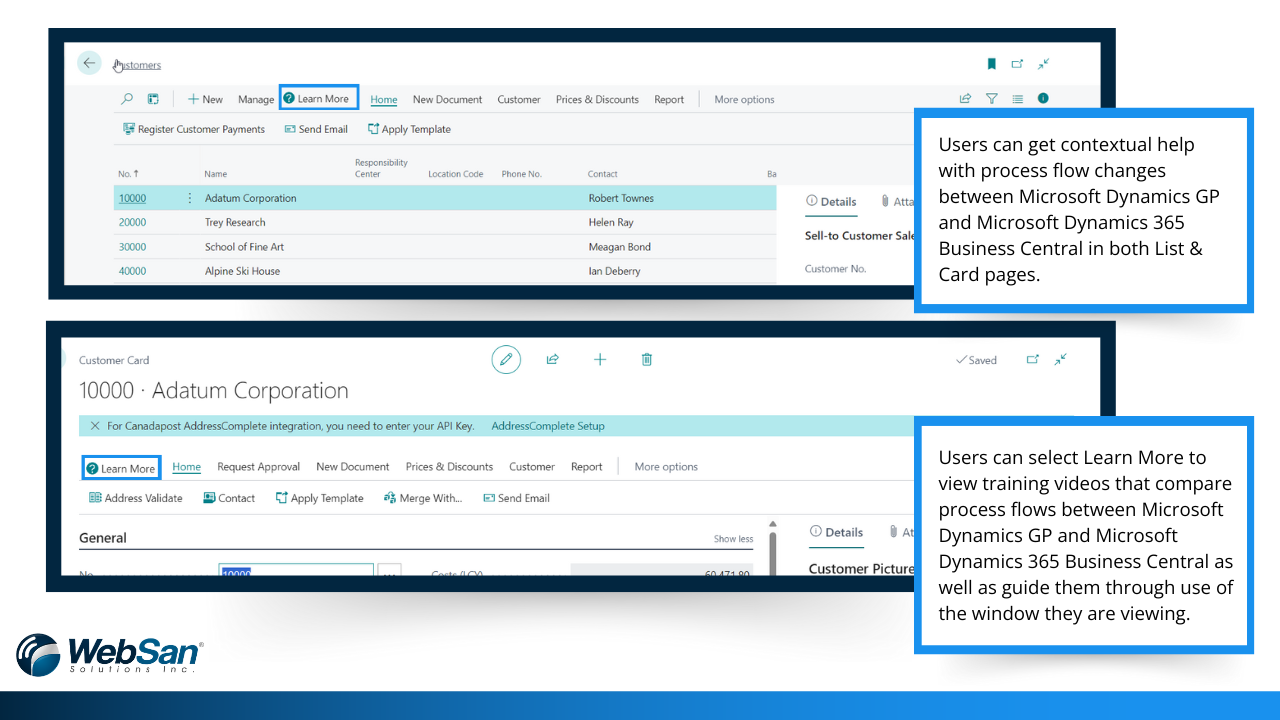1280x720 pixels.
Task: Select Ian Deberry contact cell
Action: coord(615,271)
